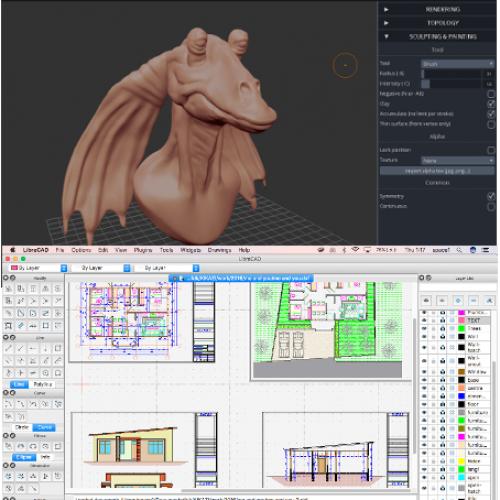Viewport: 500px width, 500px height.
Task: Click the green Trees layer color swatch
Action: 461,328
